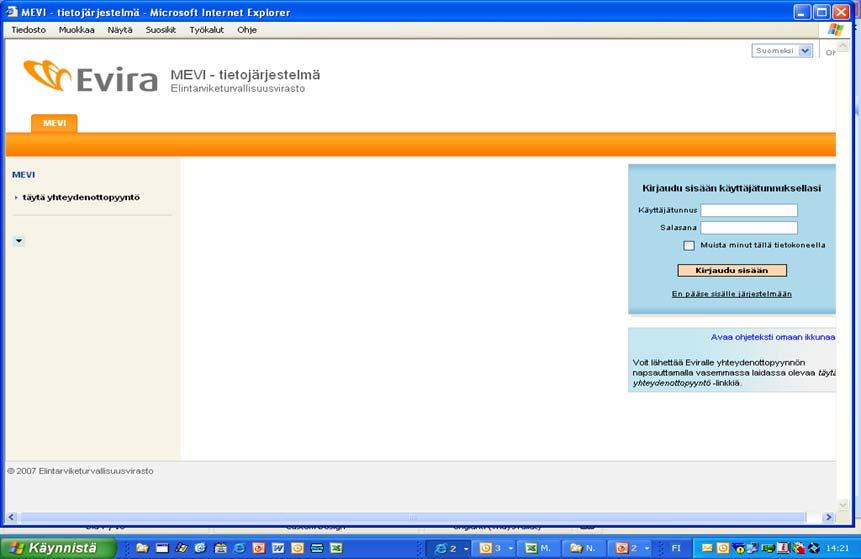The height and width of the screenshot is (559, 861).
Task: Expand the Internet Explorer taskbar group arrow
Action: click(x=466, y=549)
